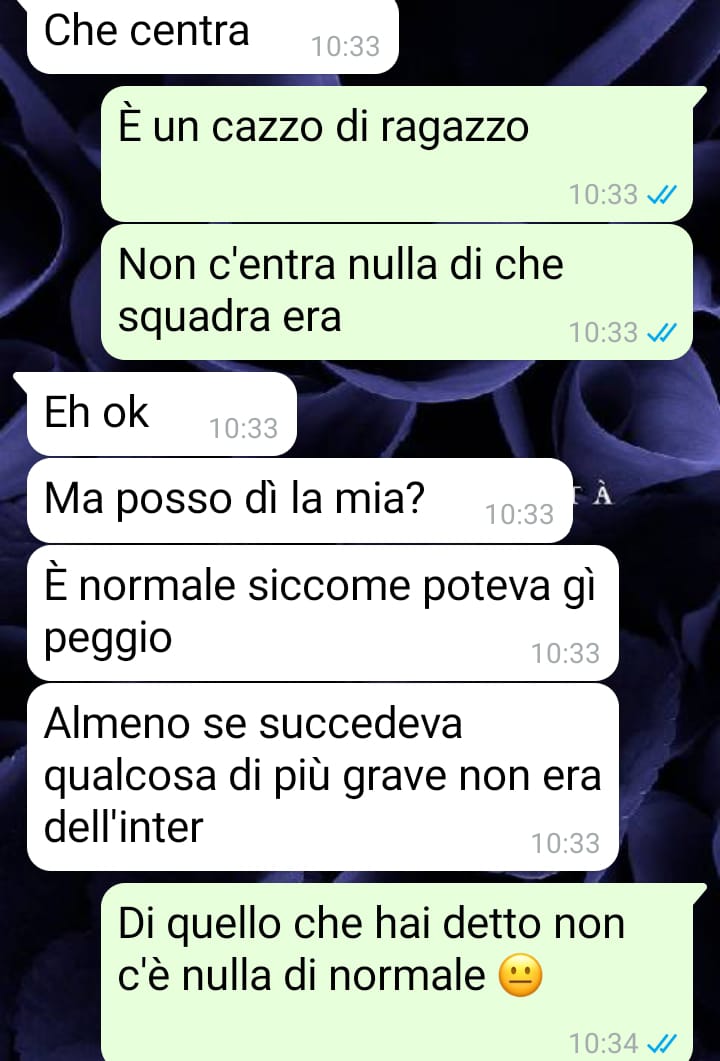This screenshot has height=1061, width=720.
Task: Tap the word "dell'inter" in the message
Action: [123, 827]
